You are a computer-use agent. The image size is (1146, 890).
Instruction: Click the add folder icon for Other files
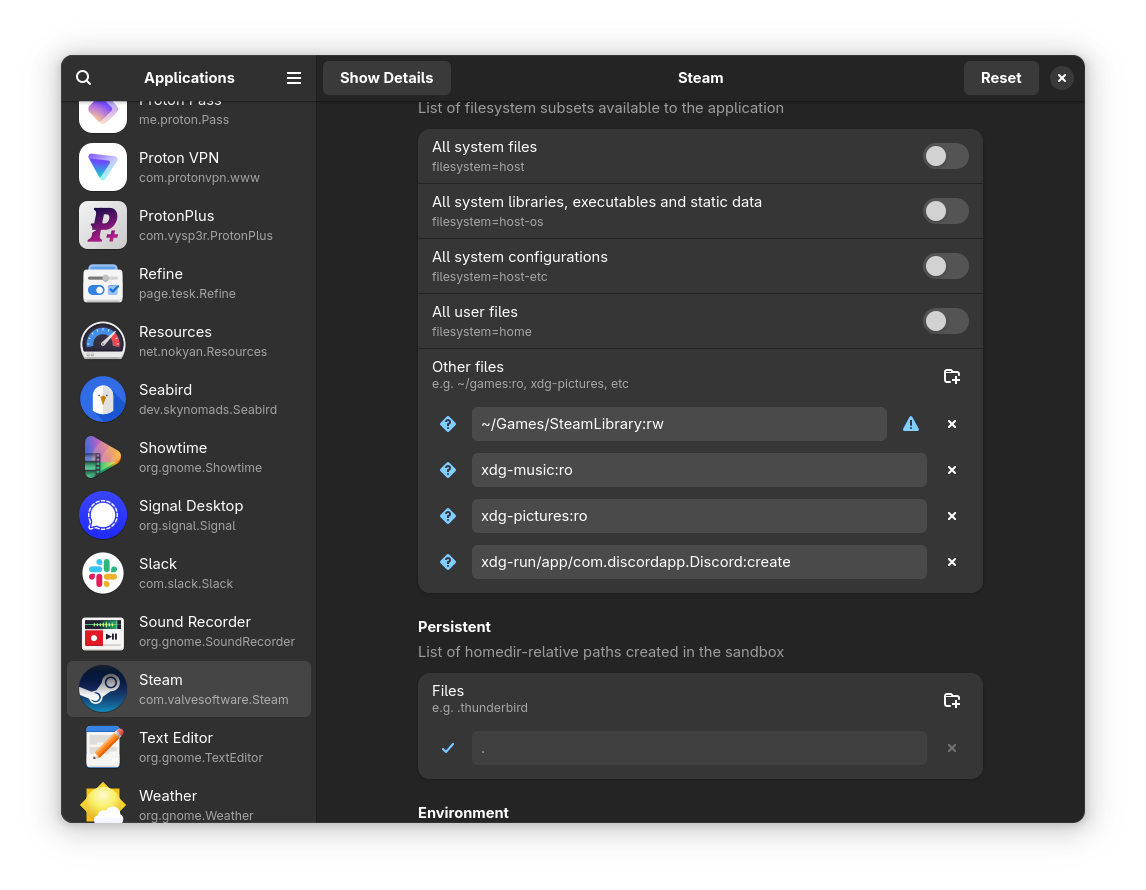[952, 376]
